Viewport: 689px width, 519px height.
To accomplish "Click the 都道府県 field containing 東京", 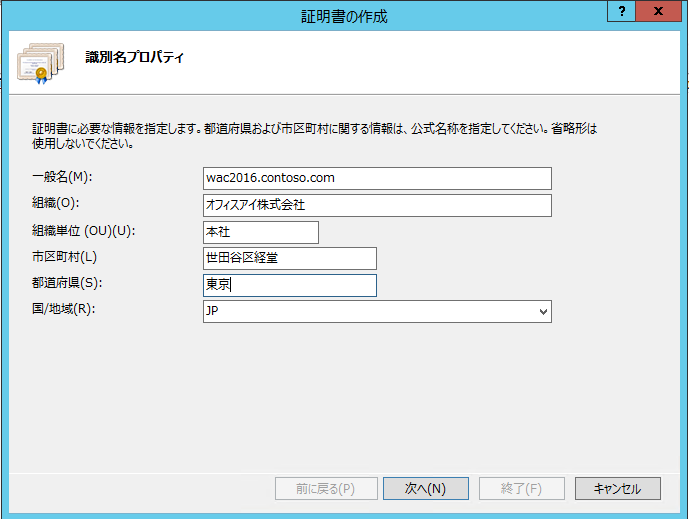I will click(289, 286).
